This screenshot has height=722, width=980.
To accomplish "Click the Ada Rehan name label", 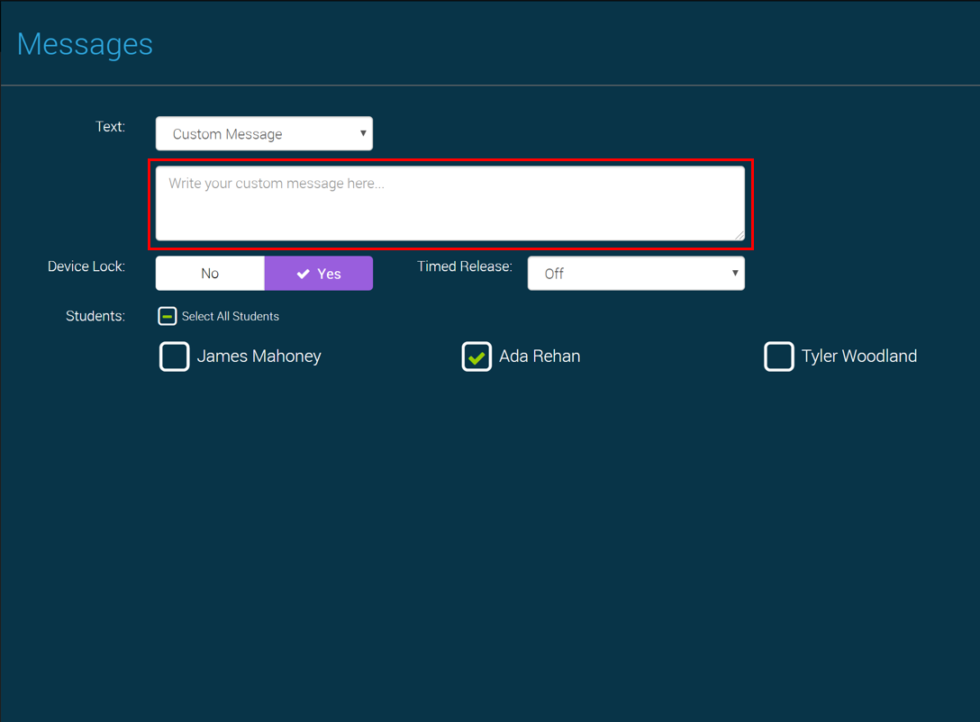I will point(540,356).
